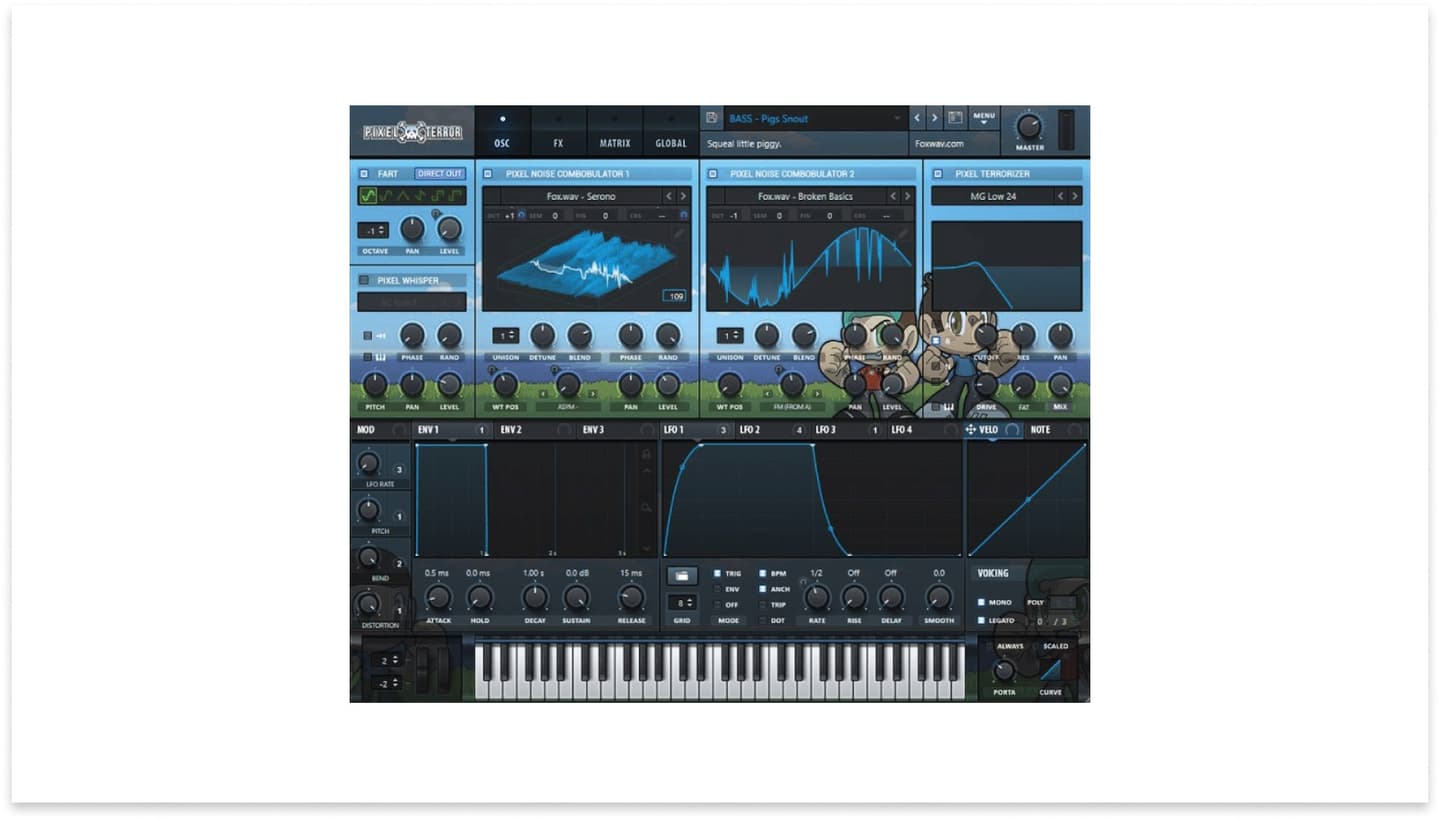Image resolution: width=1440 pixels, height=820 pixels.
Task: Open the MENU dropdown
Action: 984,118
